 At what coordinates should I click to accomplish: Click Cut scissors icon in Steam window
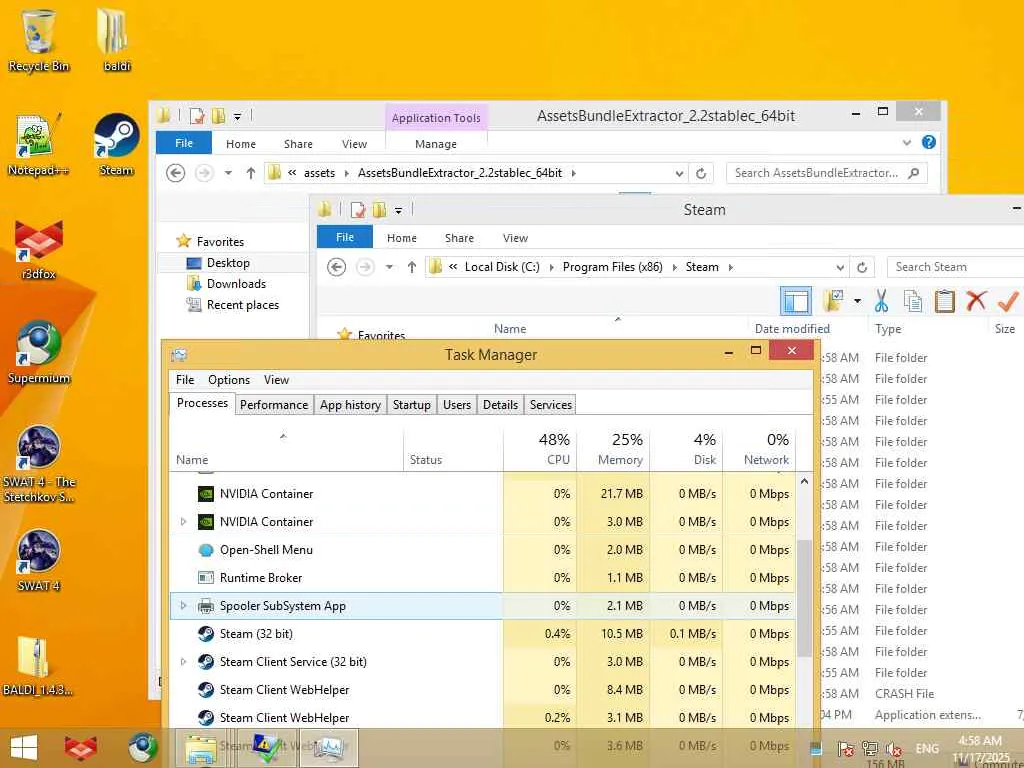click(881, 301)
